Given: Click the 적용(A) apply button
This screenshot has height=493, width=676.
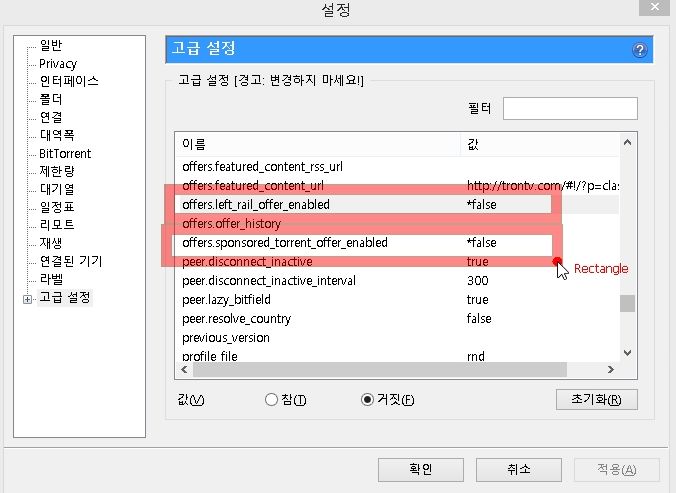Looking at the screenshot, I should [617, 469].
